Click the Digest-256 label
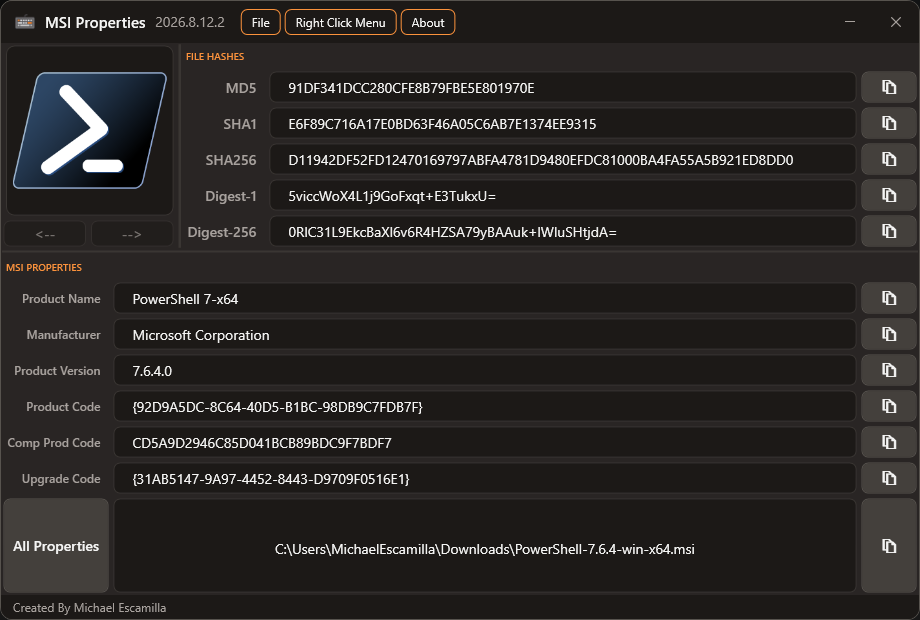The height and width of the screenshot is (620, 920). point(222,232)
